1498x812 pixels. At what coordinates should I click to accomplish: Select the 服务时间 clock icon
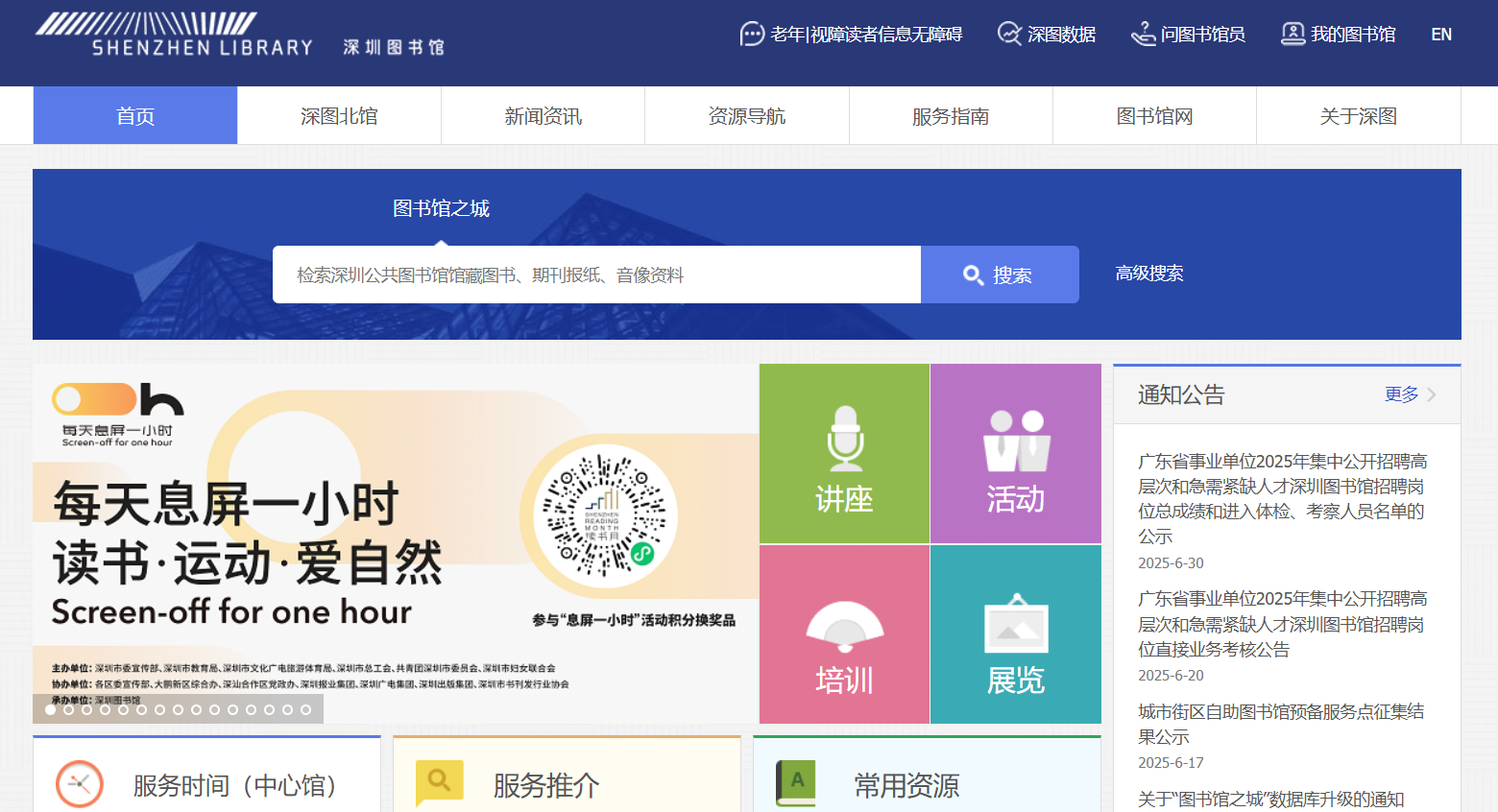coord(79,783)
